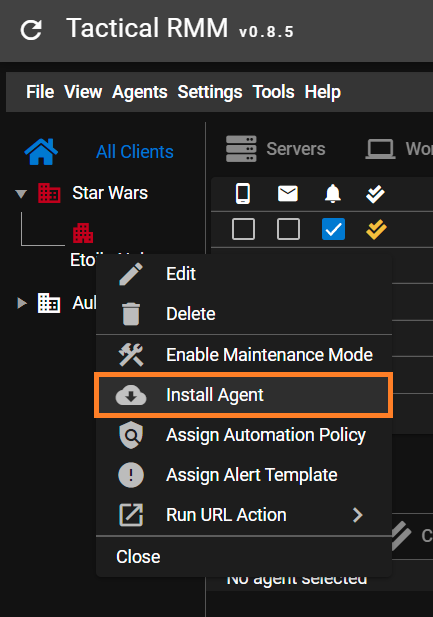Uncheck the dashboard alert checkbox

333,229
